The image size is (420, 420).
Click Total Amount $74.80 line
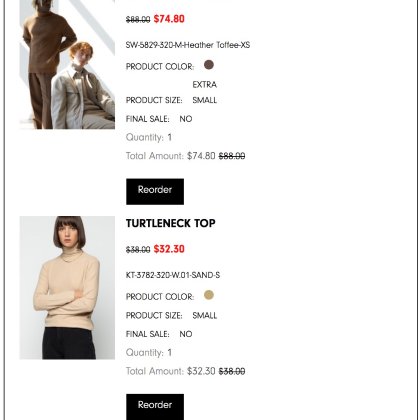point(186,156)
